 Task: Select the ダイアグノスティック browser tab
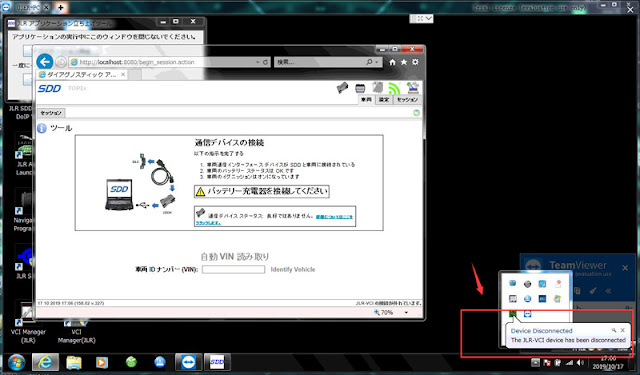coord(82,75)
